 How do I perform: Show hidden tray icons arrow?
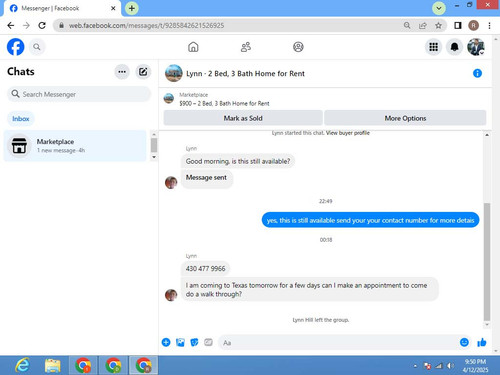415,366
